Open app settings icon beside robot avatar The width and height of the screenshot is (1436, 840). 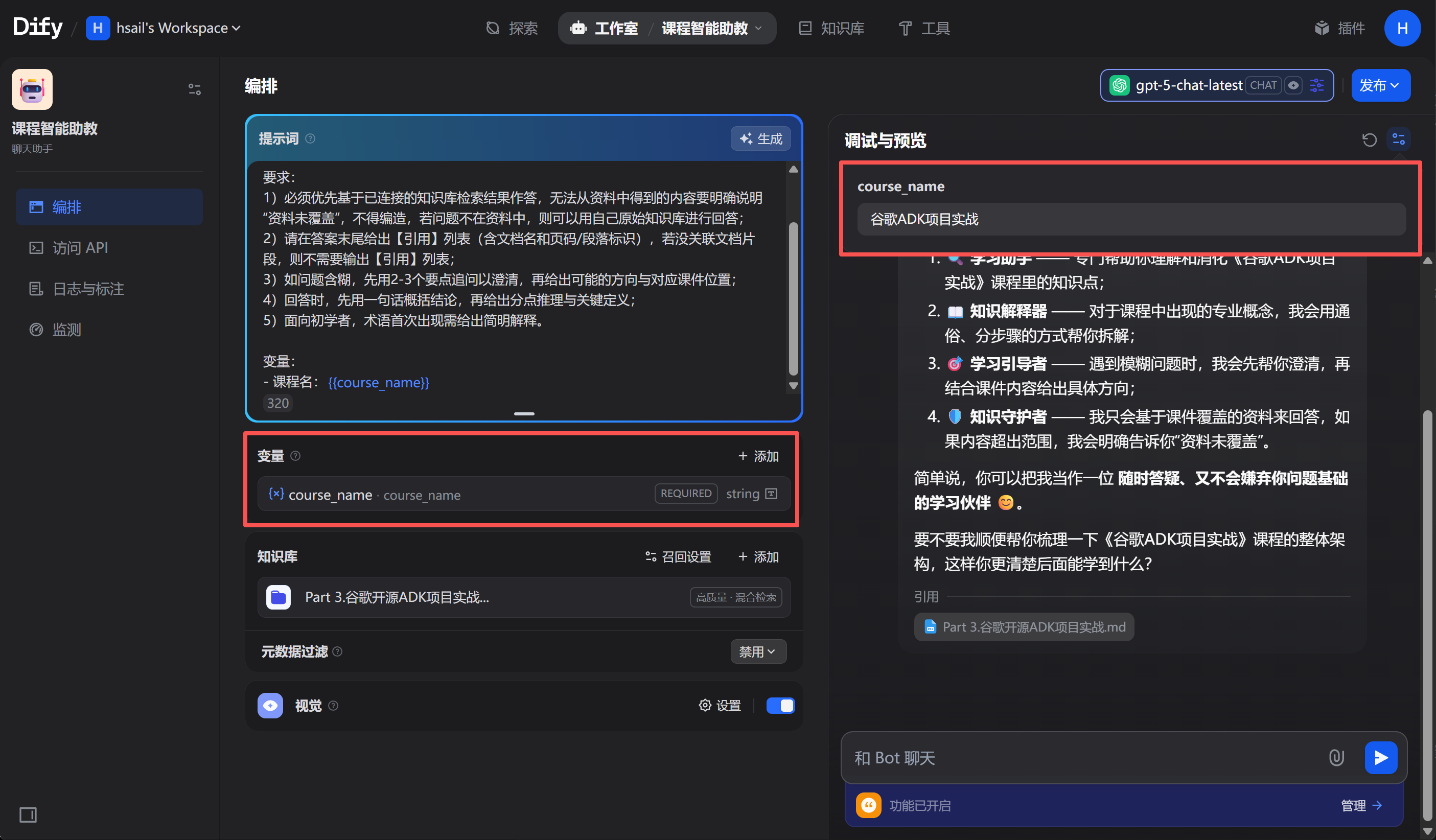tap(195, 89)
